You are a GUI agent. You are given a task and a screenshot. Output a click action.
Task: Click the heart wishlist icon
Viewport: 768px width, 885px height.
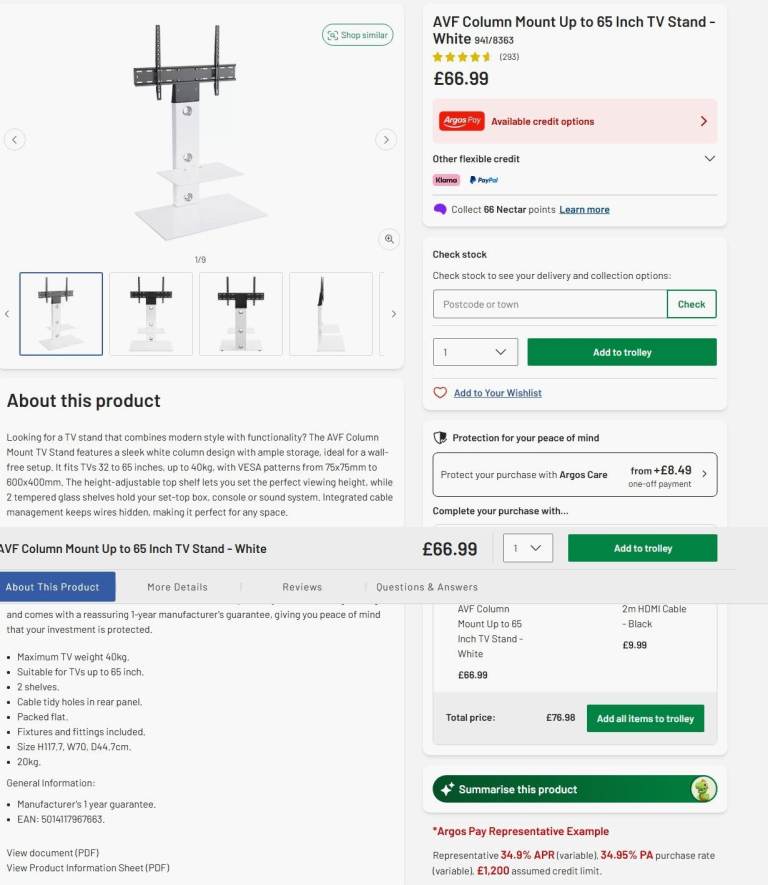(x=440, y=392)
